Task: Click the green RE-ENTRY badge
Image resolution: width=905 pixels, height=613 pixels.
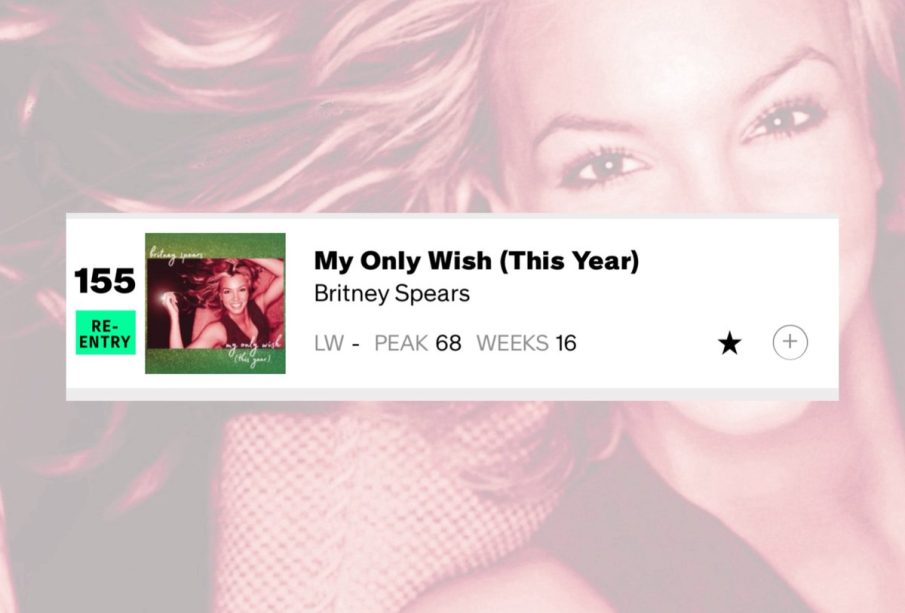Action: (x=106, y=332)
